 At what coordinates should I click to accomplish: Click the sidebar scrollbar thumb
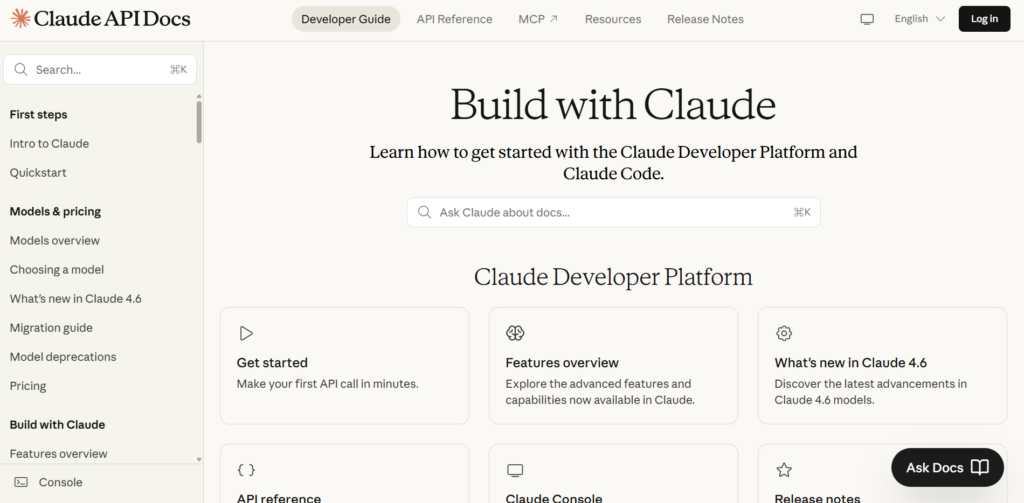click(x=199, y=122)
